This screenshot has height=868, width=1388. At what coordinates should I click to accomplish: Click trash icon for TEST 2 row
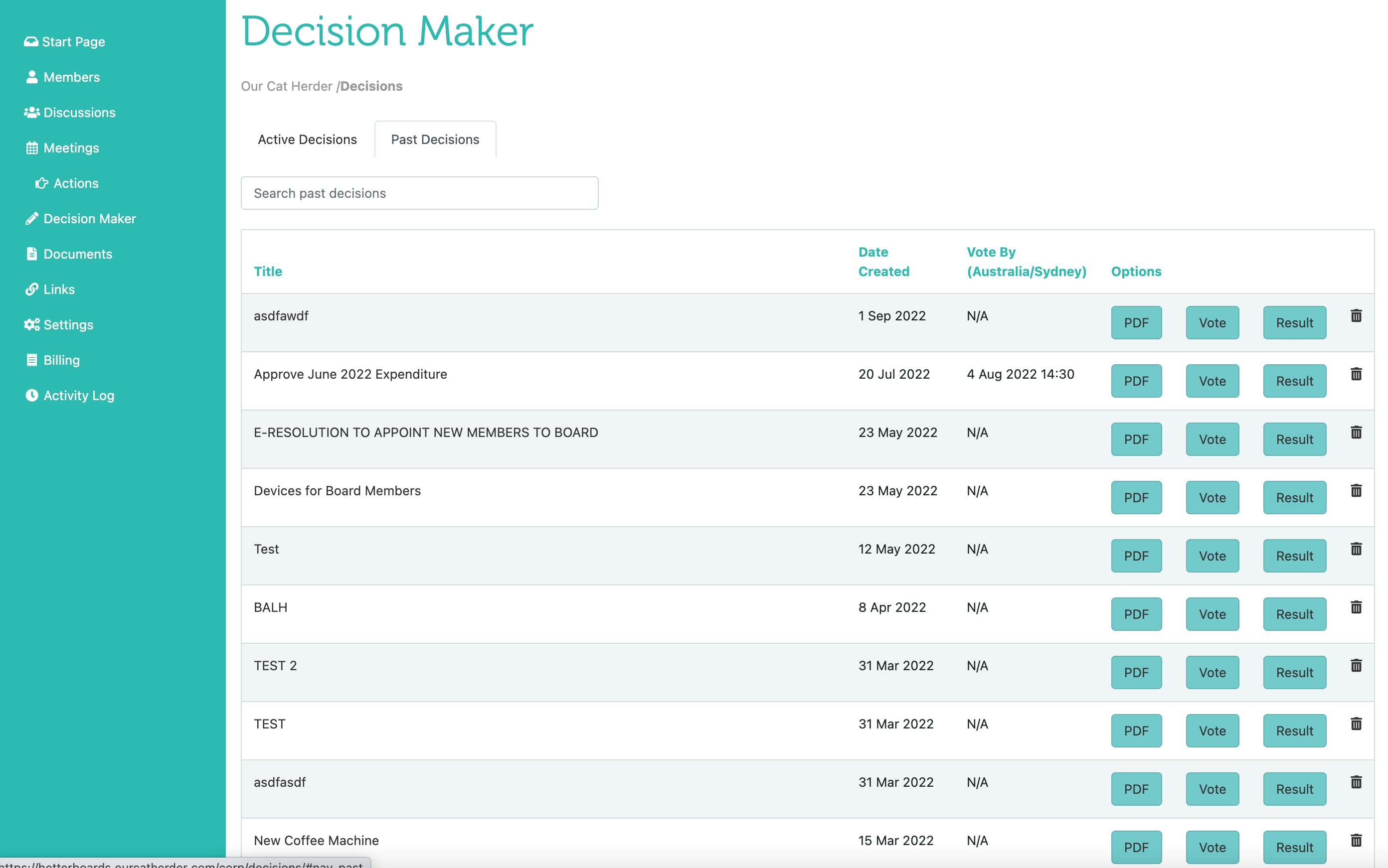(1356, 665)
